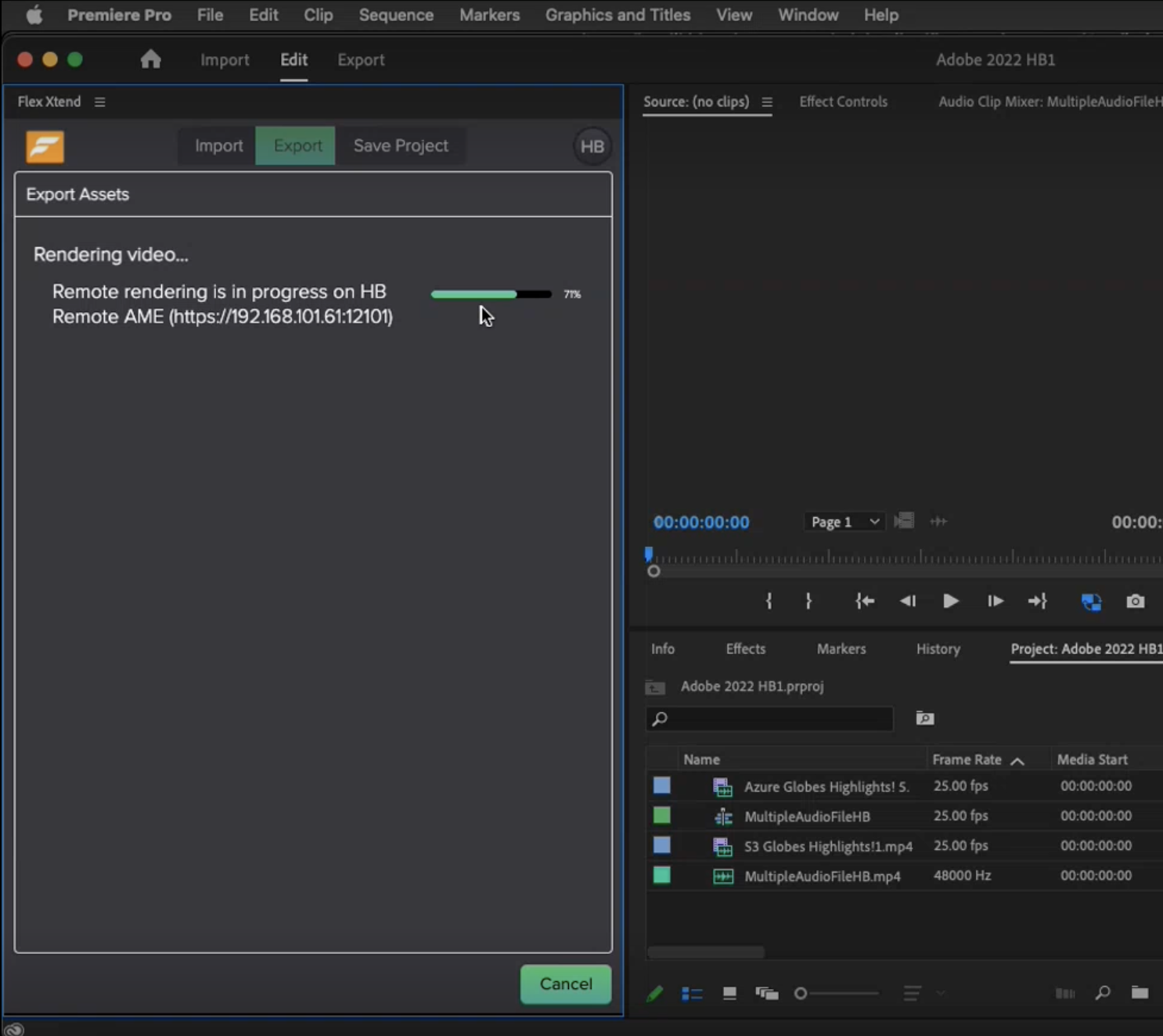Open the History tab

(x=938, y=649)
